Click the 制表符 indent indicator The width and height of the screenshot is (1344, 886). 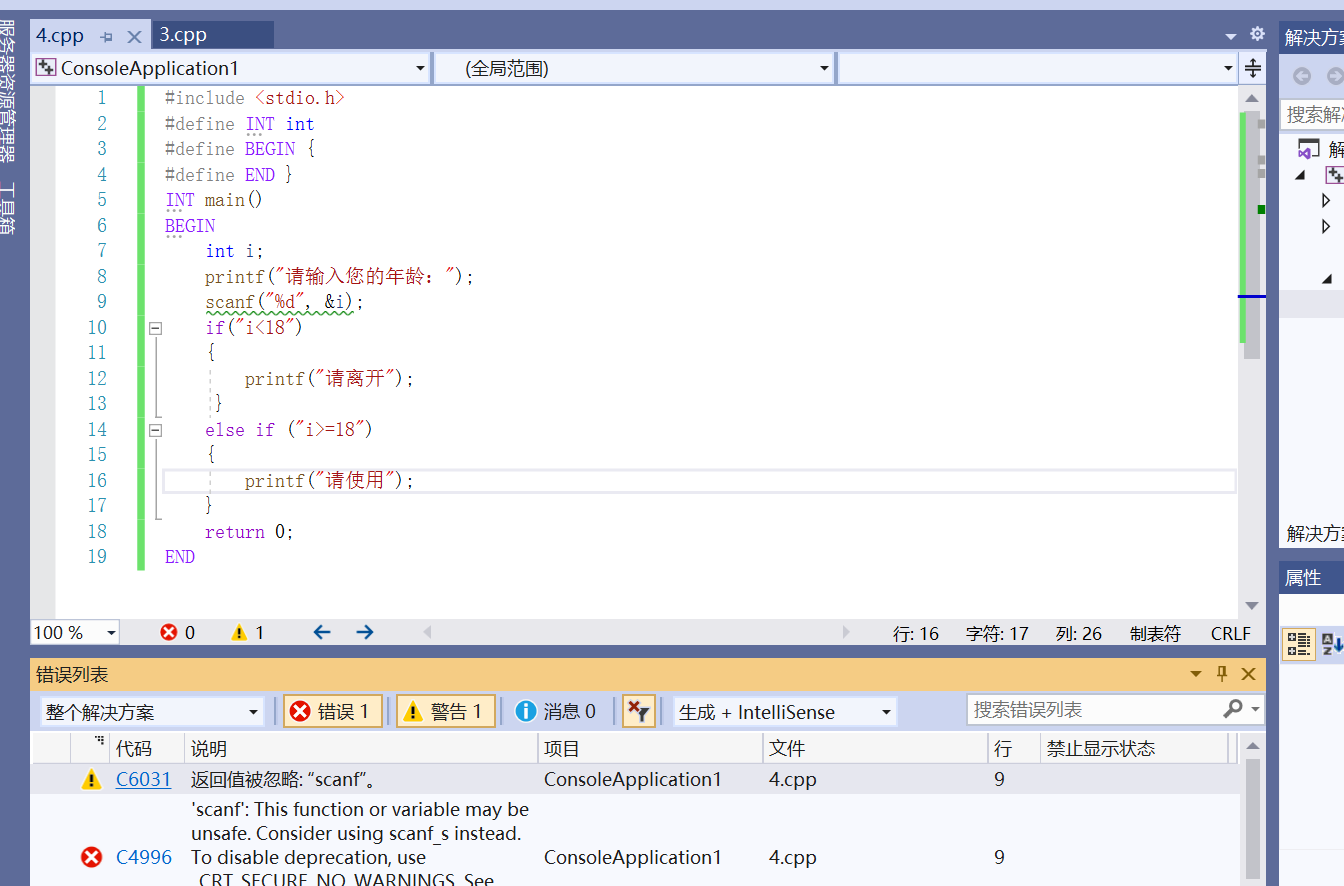pyautogui.click(x=1155, y=633)
